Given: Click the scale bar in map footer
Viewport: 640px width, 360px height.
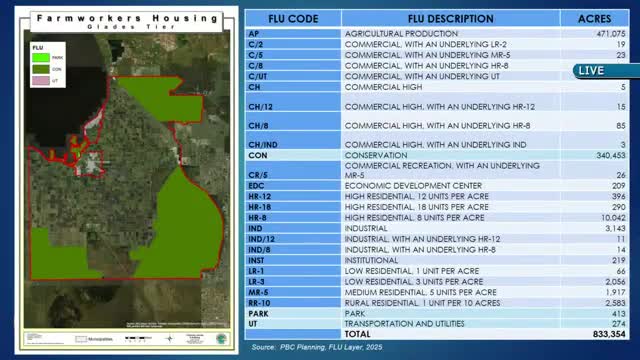Looking at the screenshot, I should coord(138,338).
